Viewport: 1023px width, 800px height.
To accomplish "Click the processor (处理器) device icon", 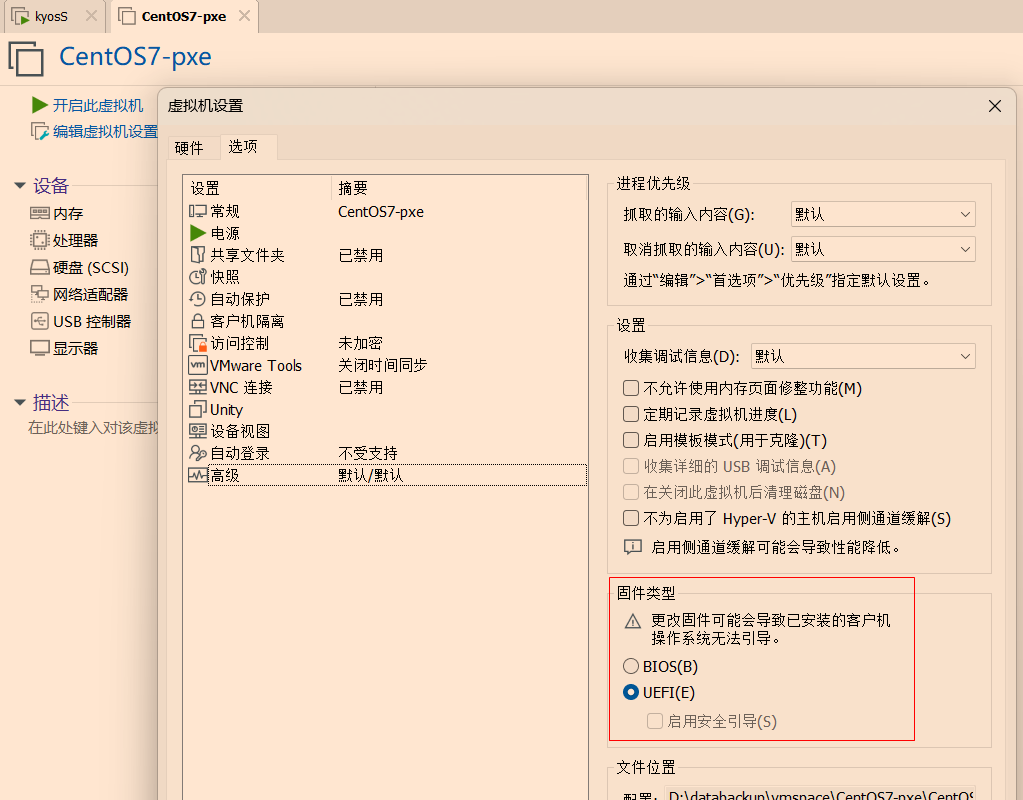I will tap(40, 240).
